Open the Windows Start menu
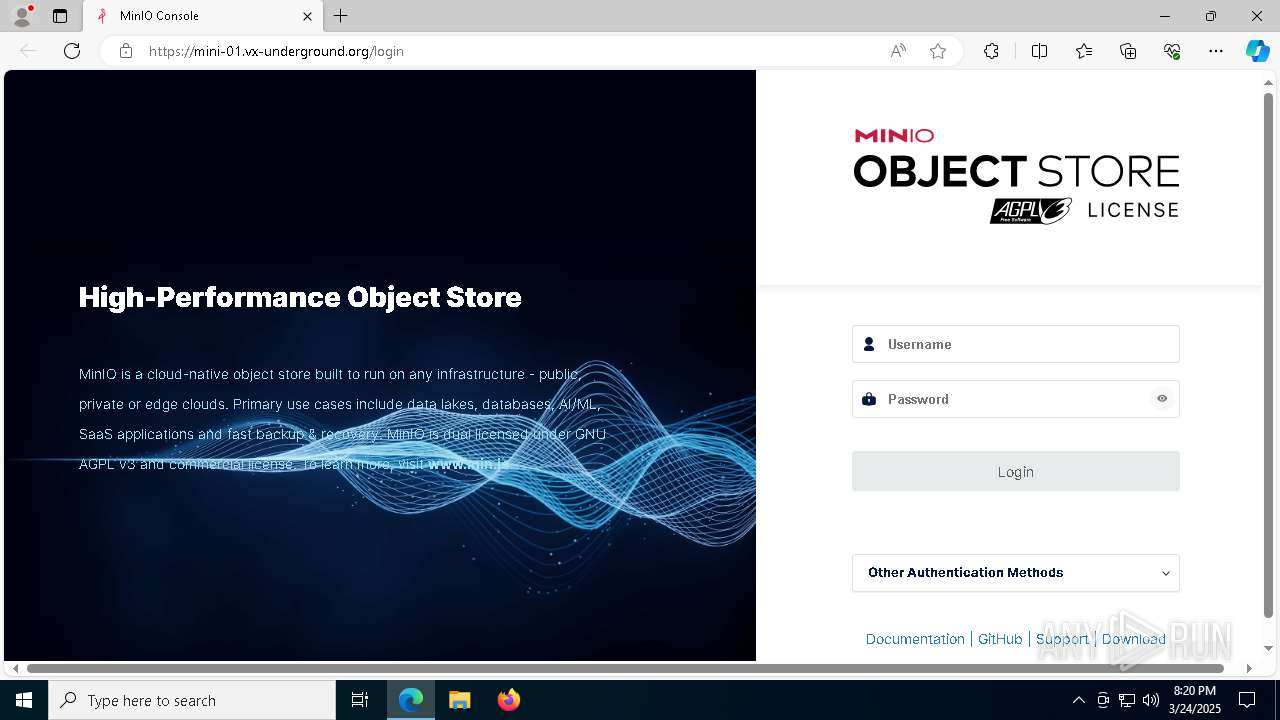The width and height of the screenshot is (1280, 720). pos(24,700)
